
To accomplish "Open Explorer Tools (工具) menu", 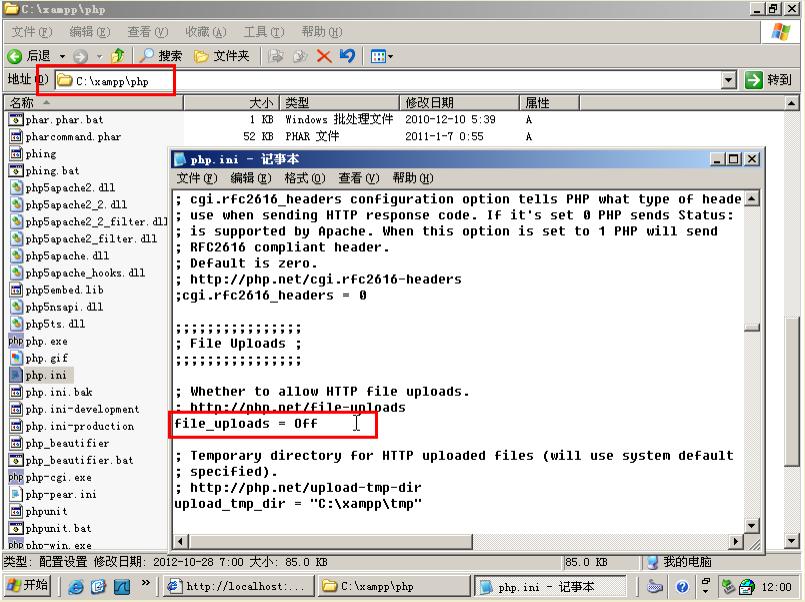I will tap(264, 32).
